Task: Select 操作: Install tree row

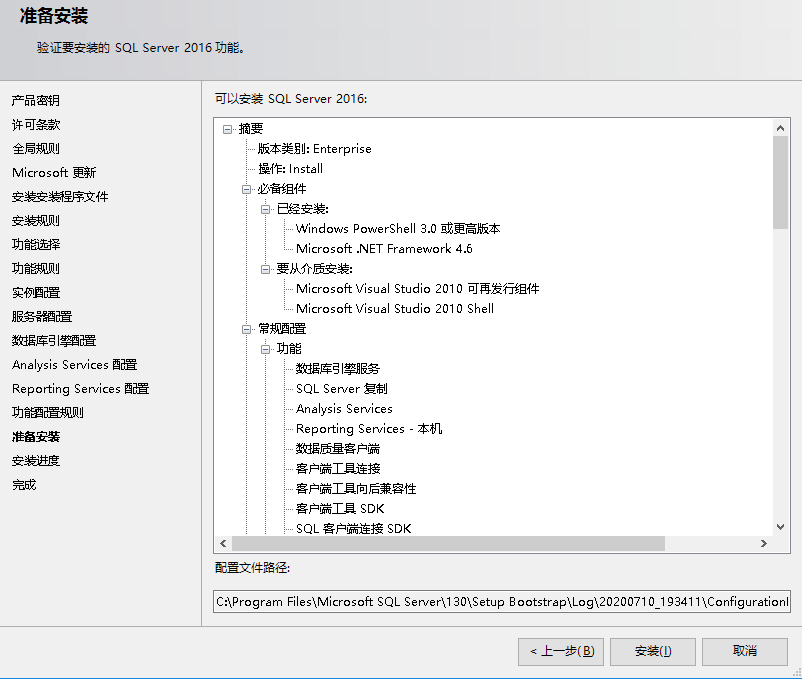Action: click(290, 169)
